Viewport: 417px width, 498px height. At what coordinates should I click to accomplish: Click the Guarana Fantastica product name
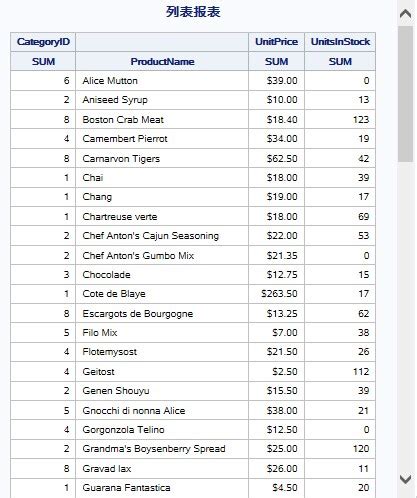[126, 488]
